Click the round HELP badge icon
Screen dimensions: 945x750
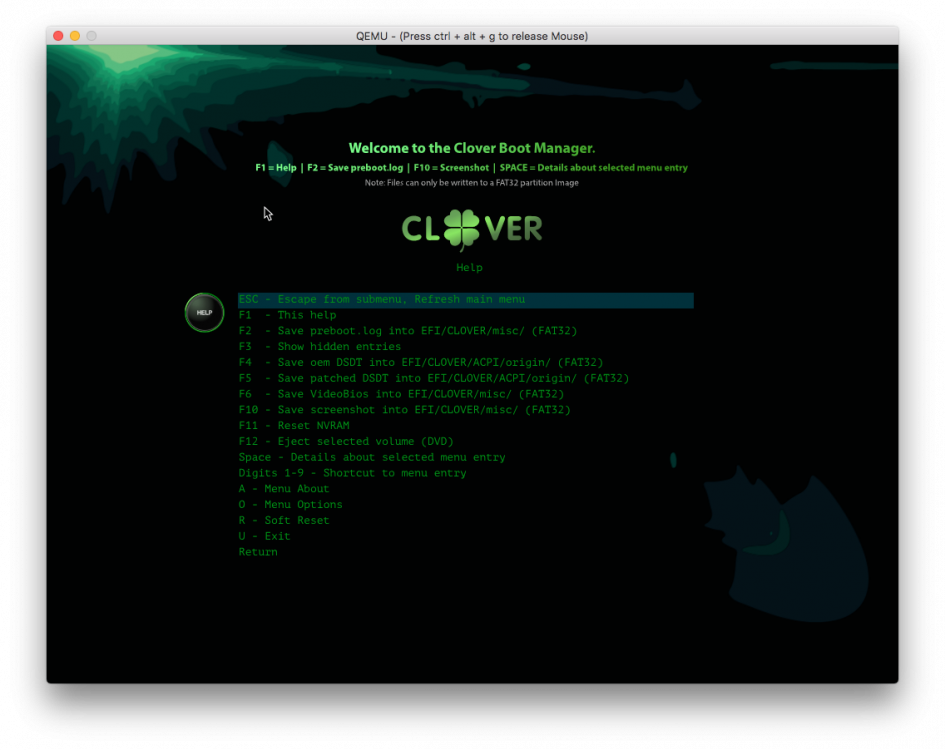204,312
